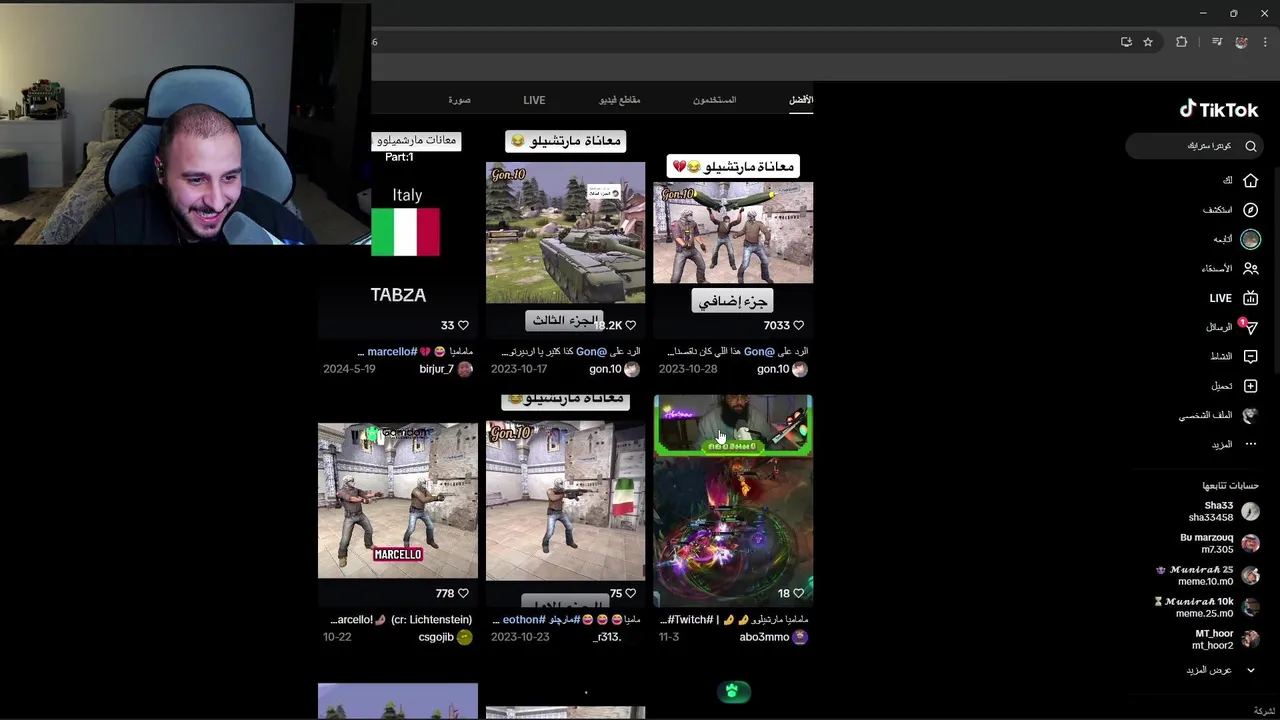Open birjur_7 author profile

[445, 369]
